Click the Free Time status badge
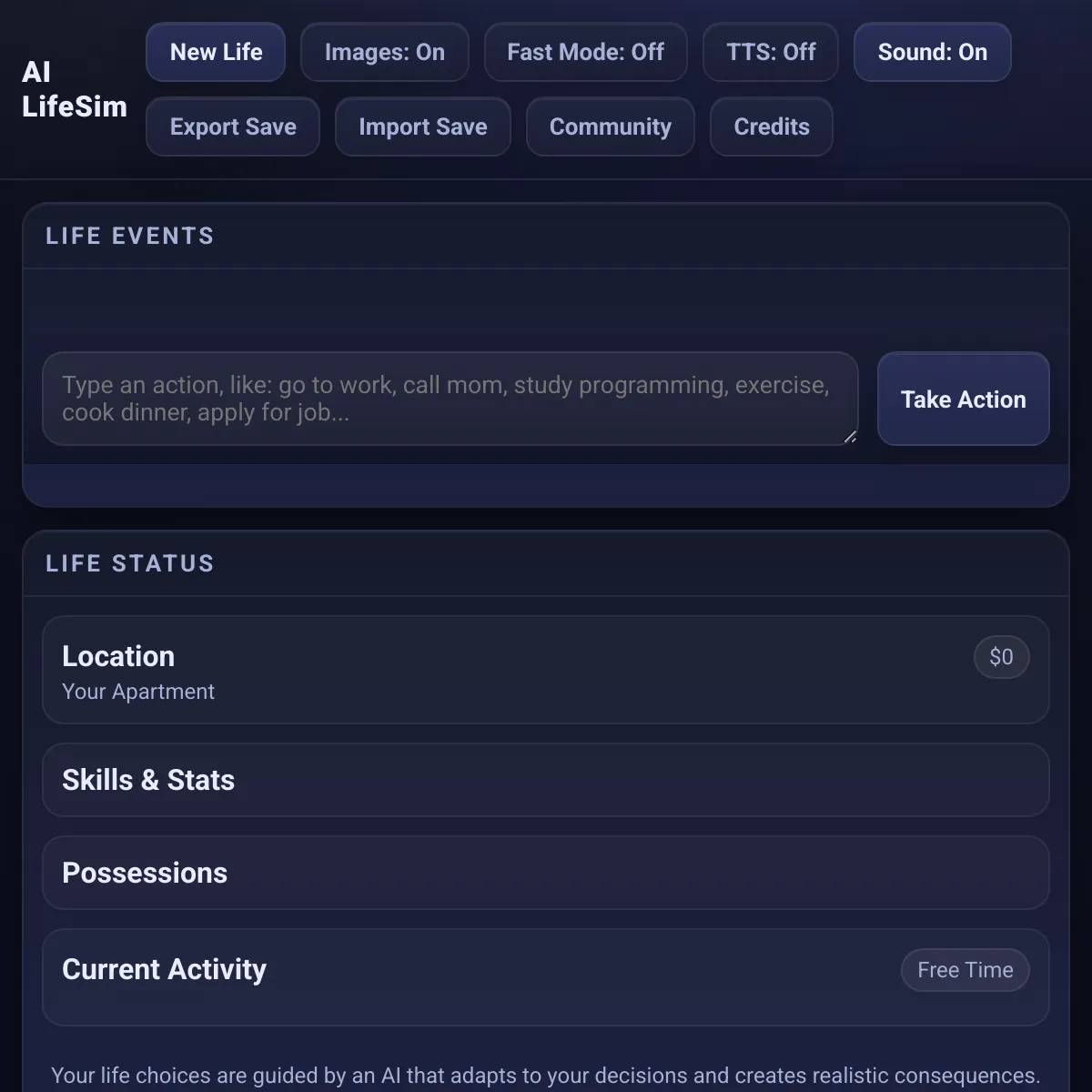 click(965, 970)
